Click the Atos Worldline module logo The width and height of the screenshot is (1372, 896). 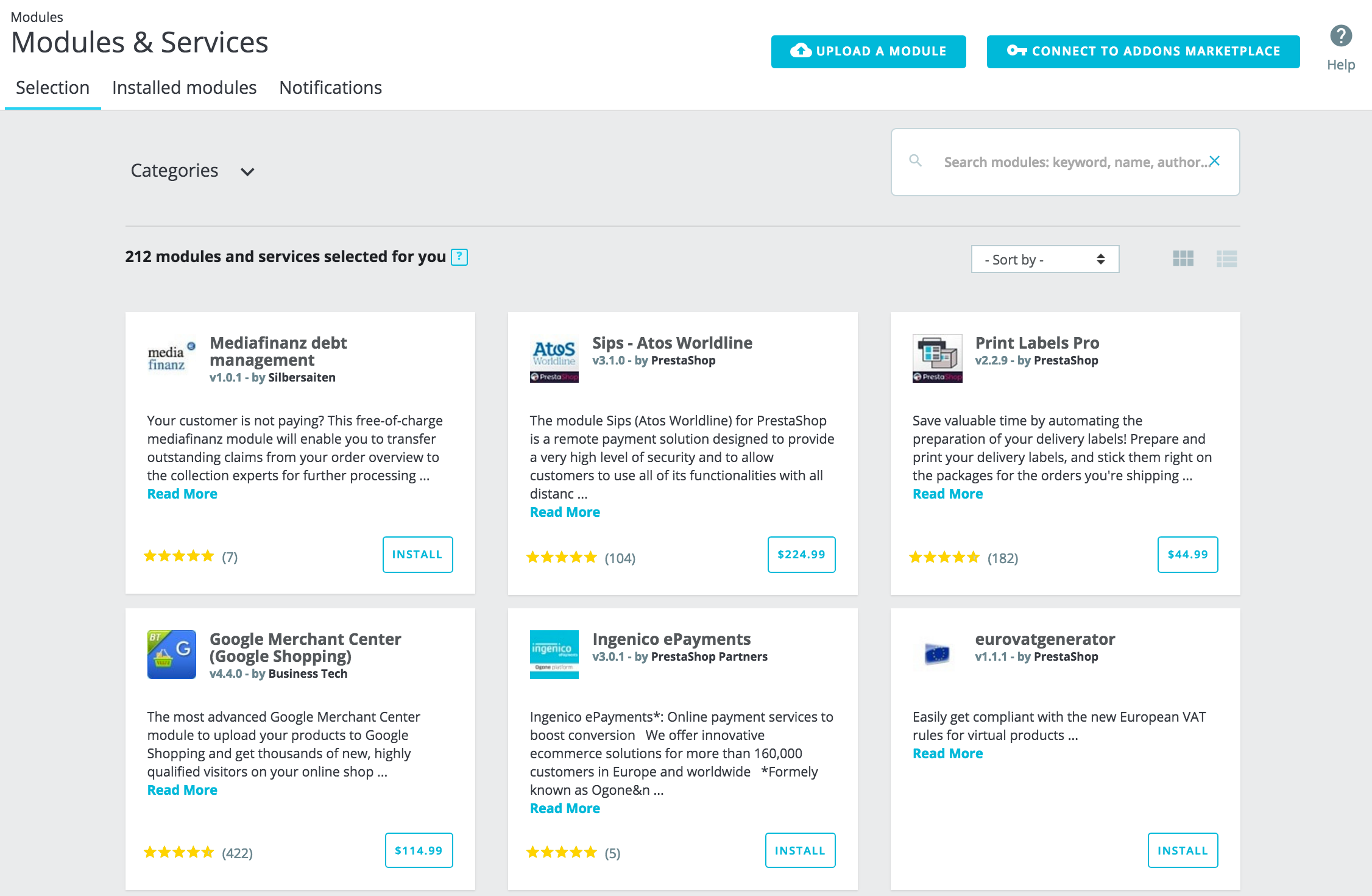click(554, 358)
